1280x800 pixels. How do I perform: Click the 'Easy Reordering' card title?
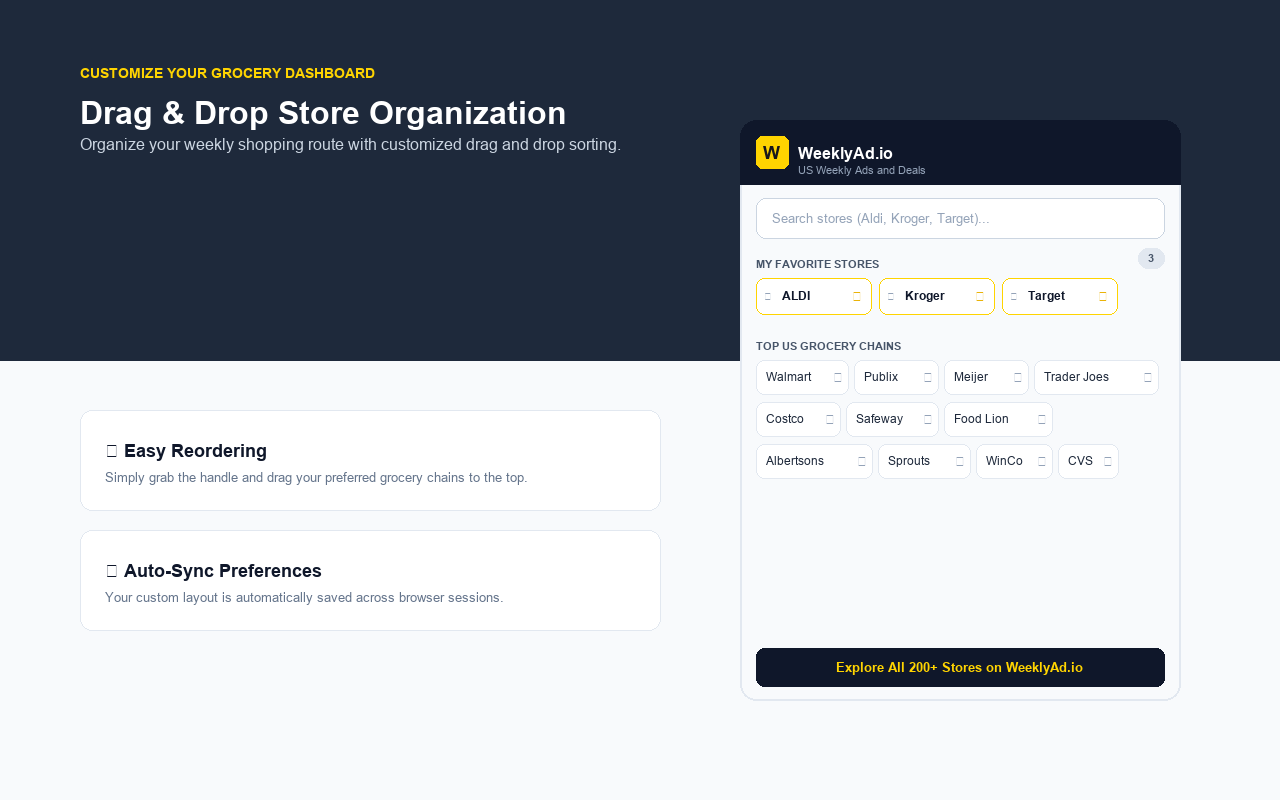(x=195, y=451)
